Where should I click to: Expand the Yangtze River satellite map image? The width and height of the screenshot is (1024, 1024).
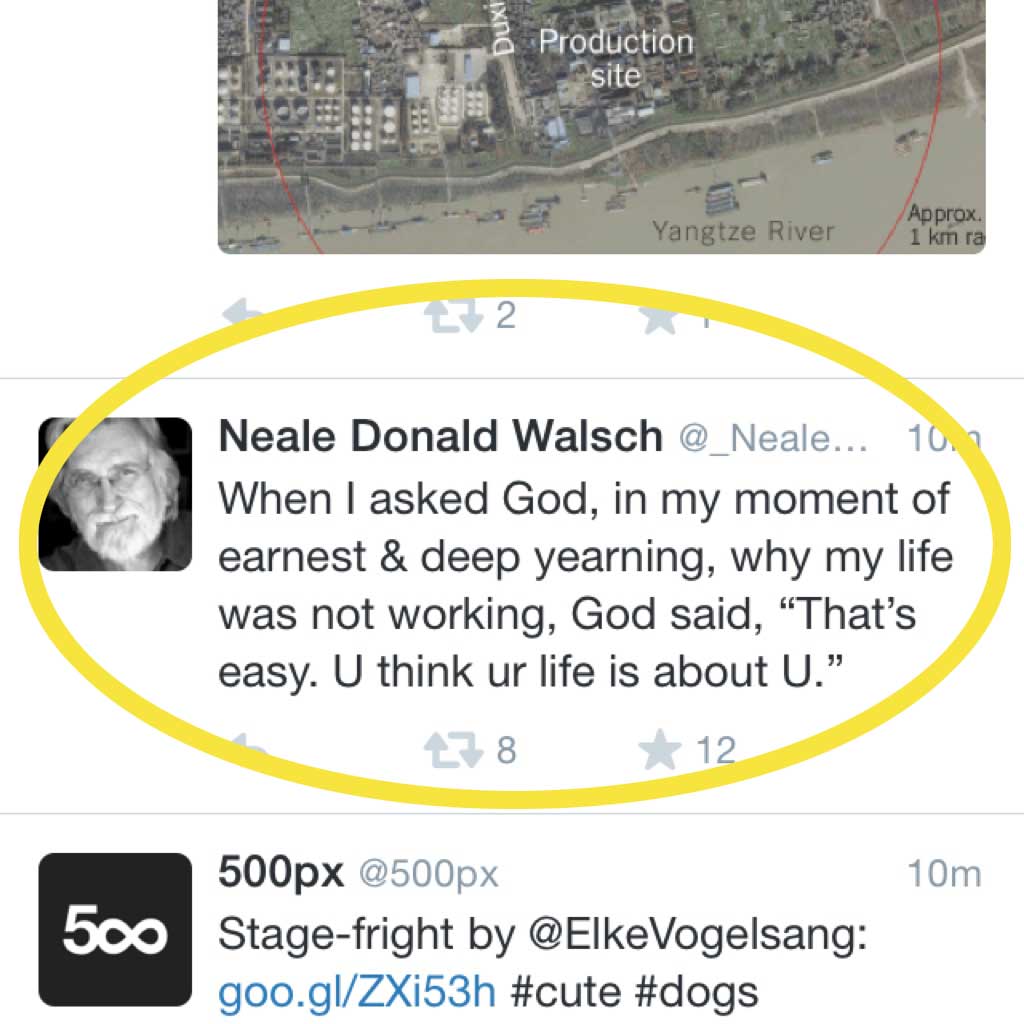coord(601,127)
